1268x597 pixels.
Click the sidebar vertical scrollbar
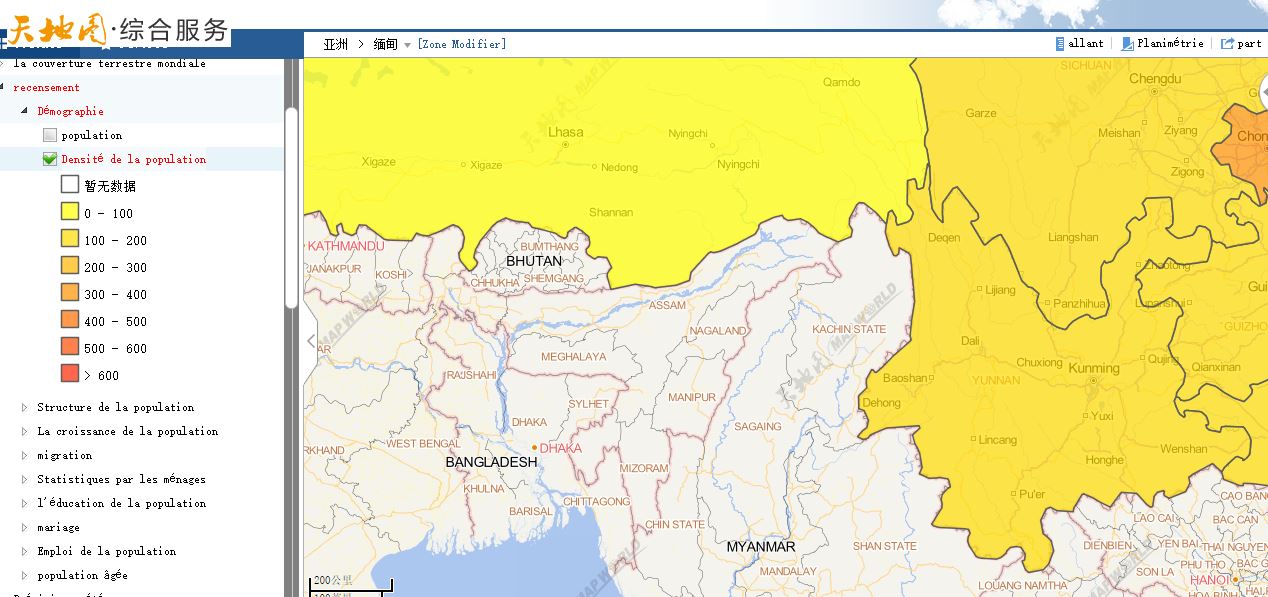click(291, 200)
